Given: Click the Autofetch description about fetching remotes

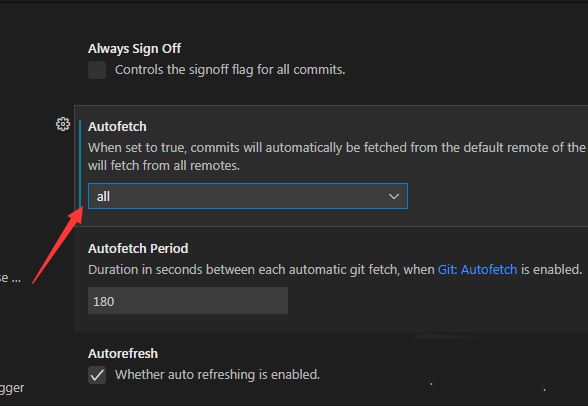Looking at the screenshot, I should click(337, 156).
